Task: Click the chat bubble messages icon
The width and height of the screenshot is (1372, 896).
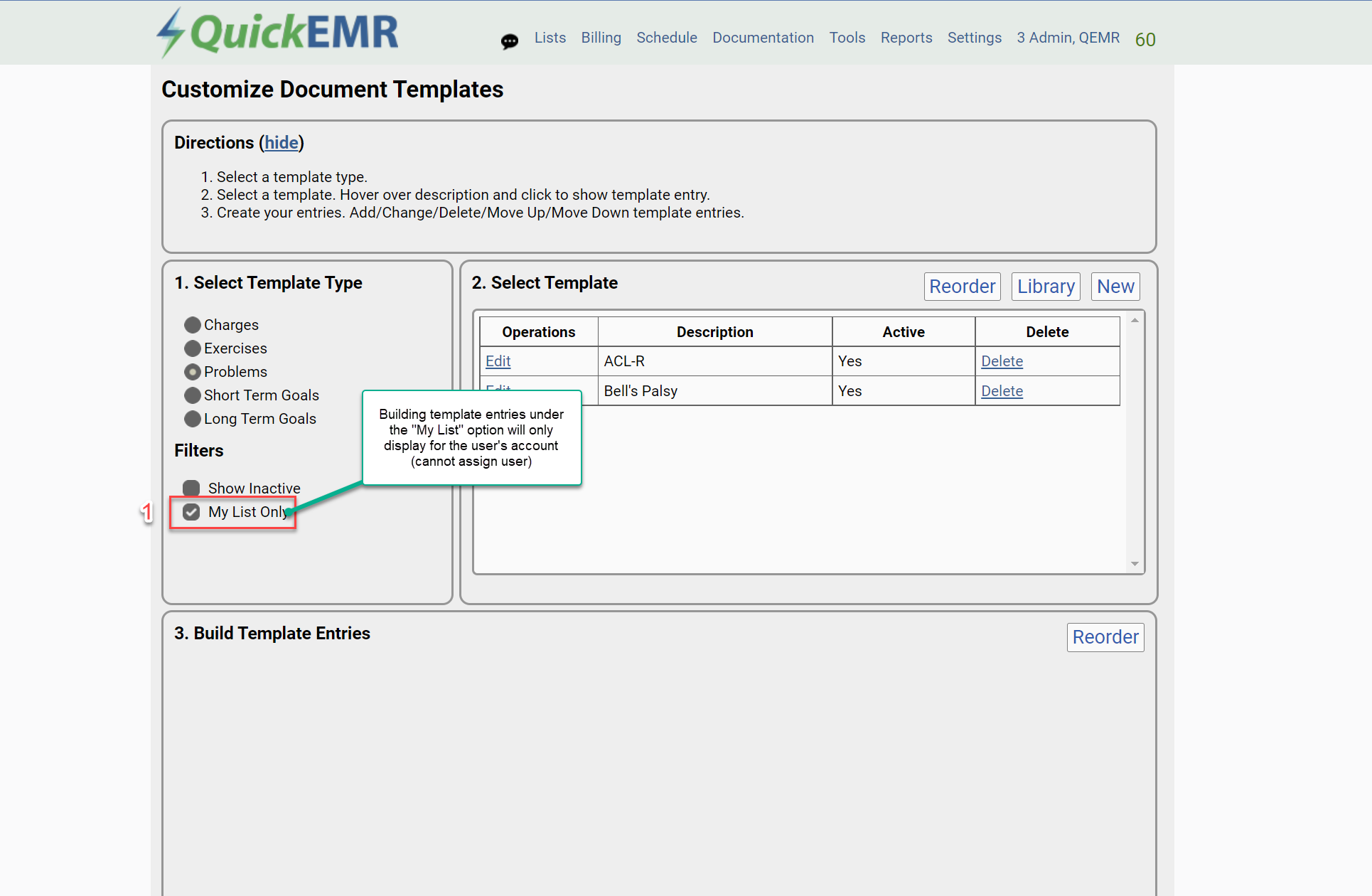Action: point(509,41)
